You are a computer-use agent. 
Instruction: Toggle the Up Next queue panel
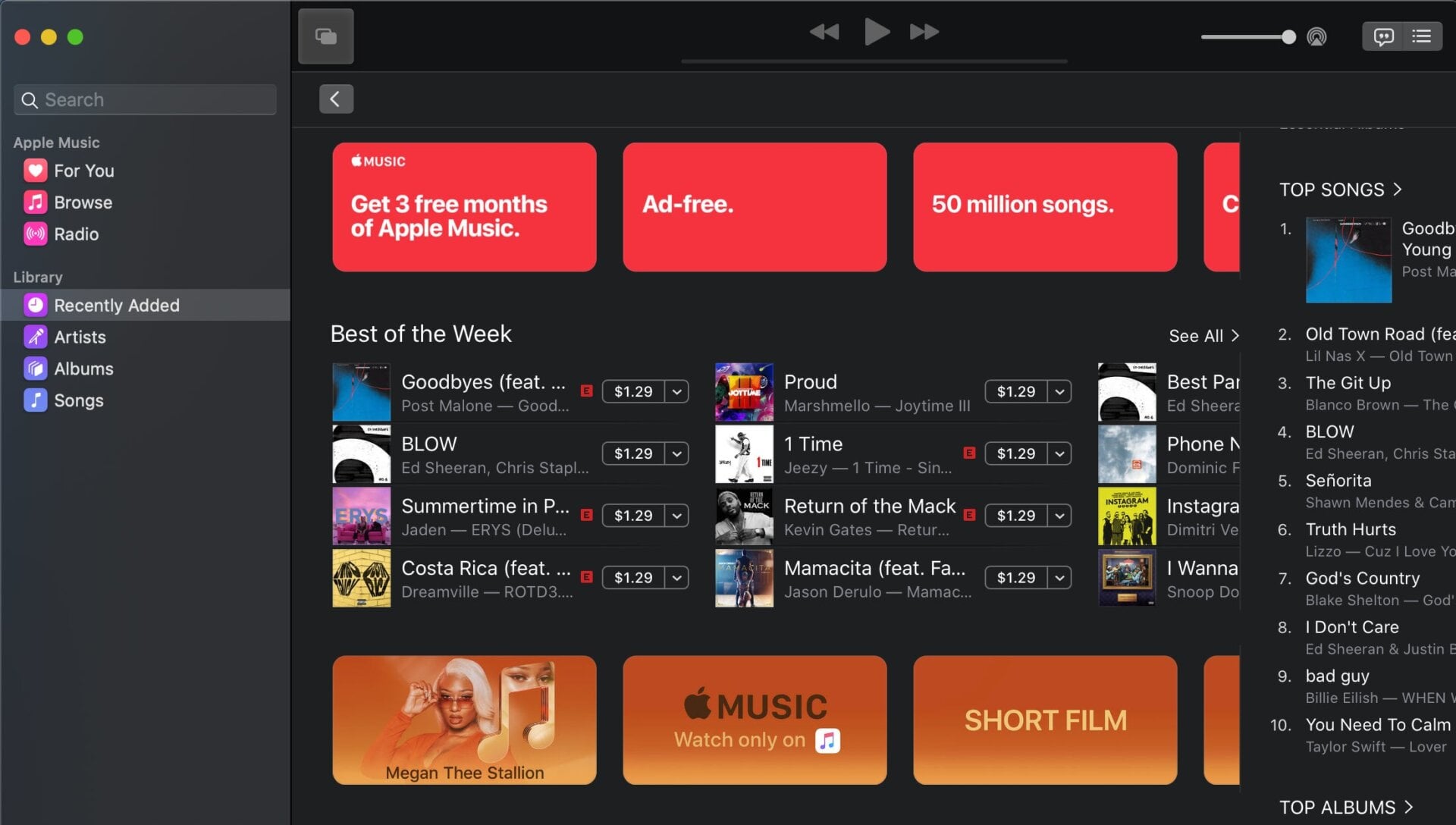[1422, 36]
